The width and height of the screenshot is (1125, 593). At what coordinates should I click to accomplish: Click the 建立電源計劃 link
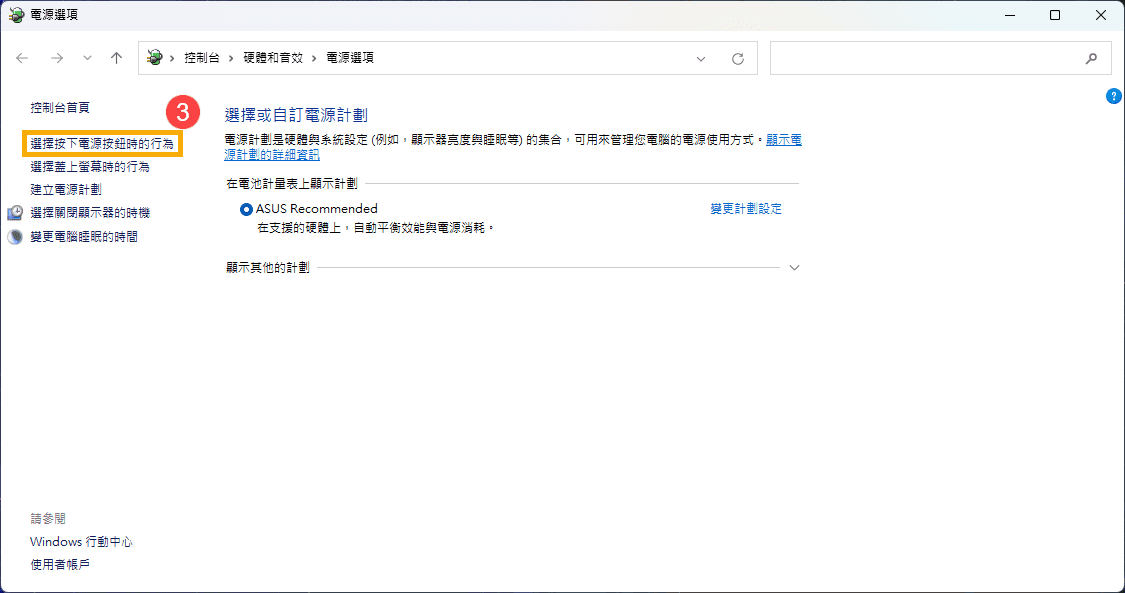[66, 189]
